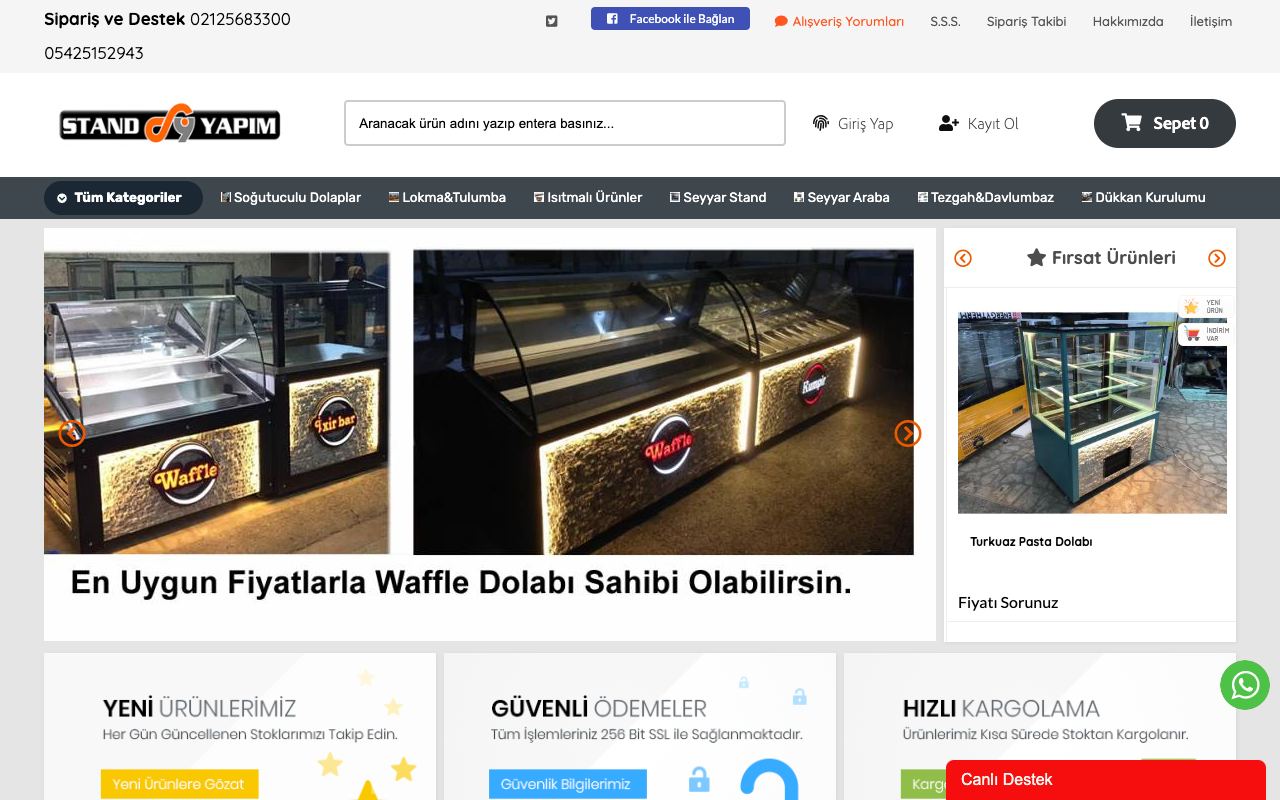The image size is (1280, 800).
Task: Go to next Fırsat Ürünleri product
Action: [1217, 258]
